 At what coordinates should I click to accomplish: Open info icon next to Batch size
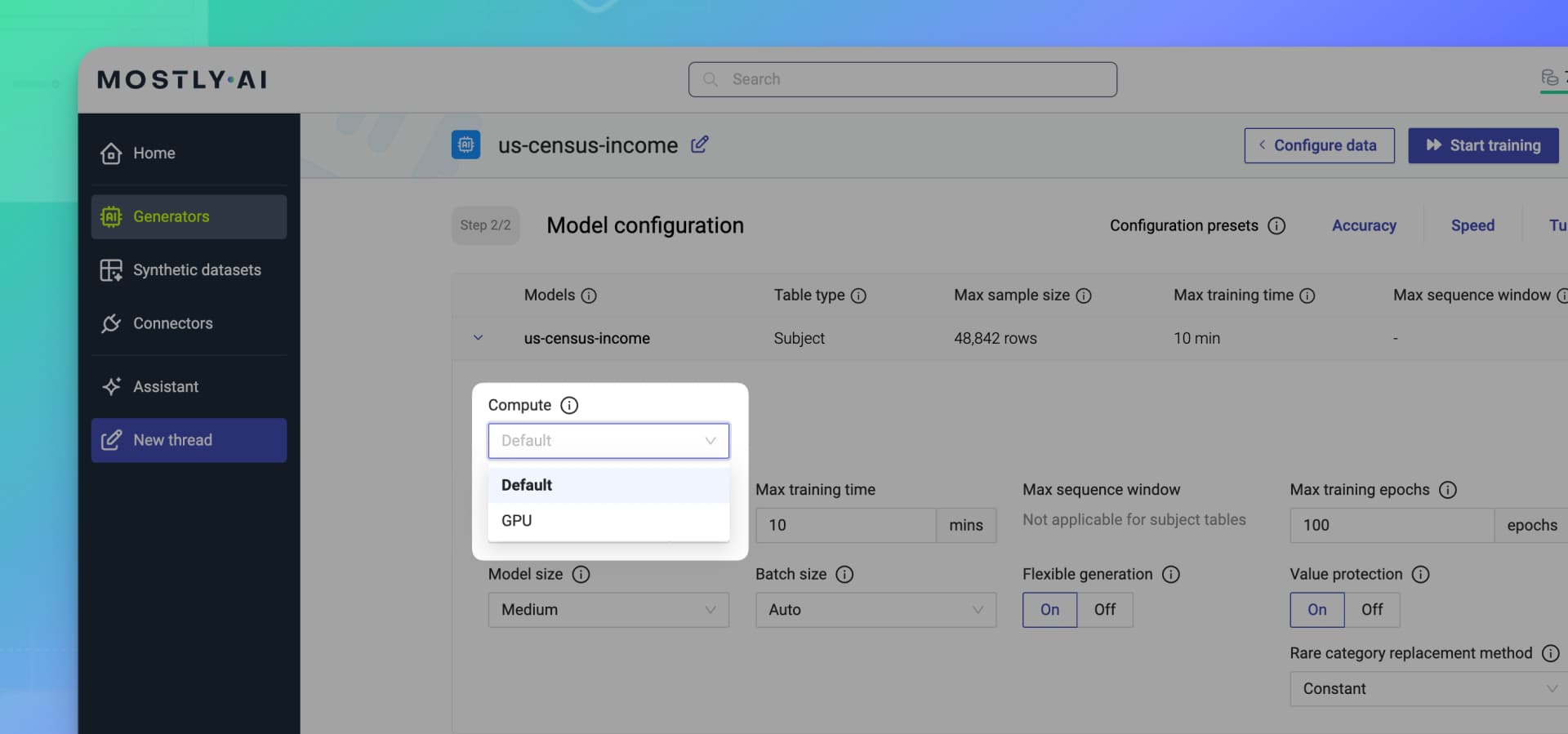844,575
